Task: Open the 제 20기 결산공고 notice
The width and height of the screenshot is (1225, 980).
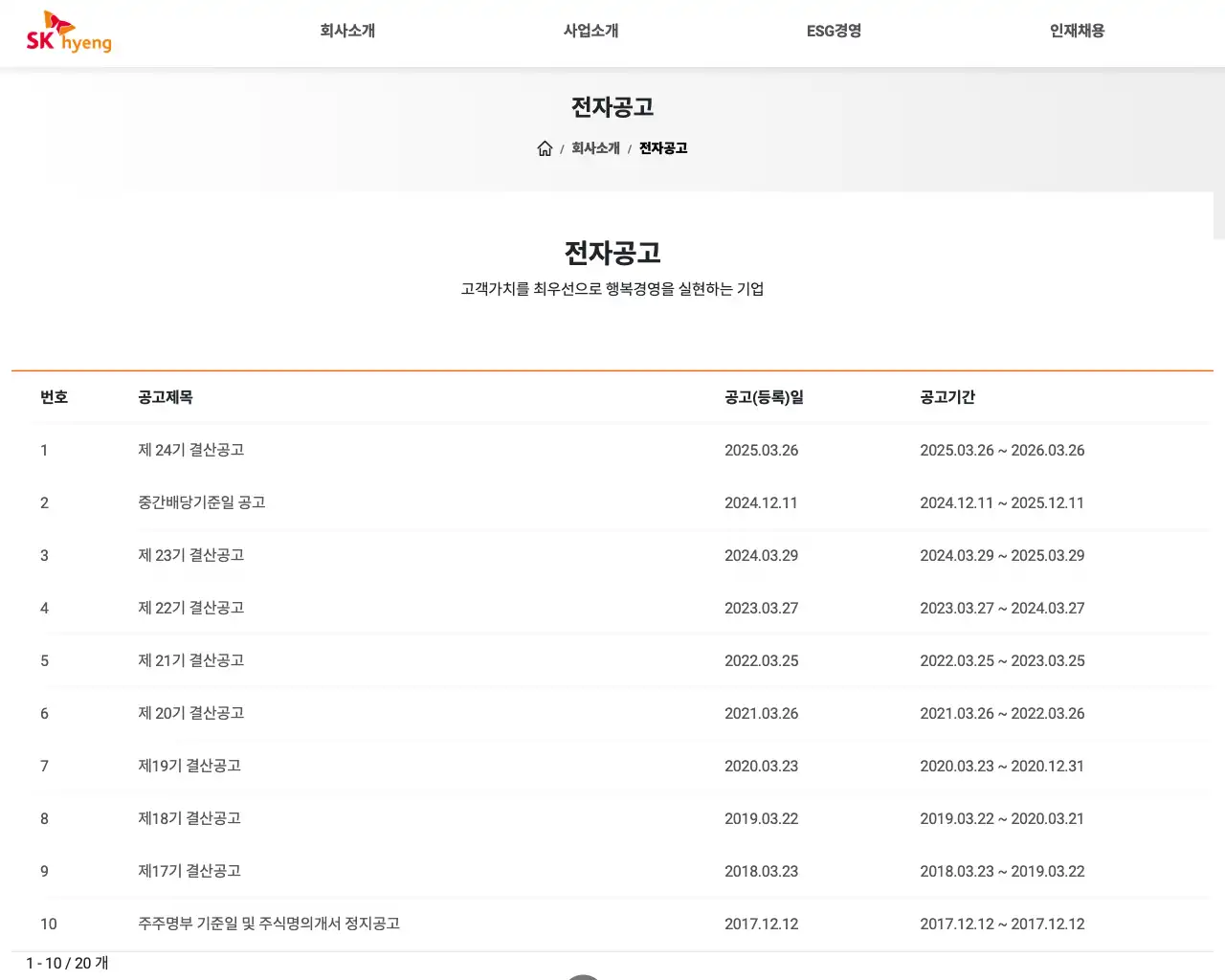Action: pos(191,713)
